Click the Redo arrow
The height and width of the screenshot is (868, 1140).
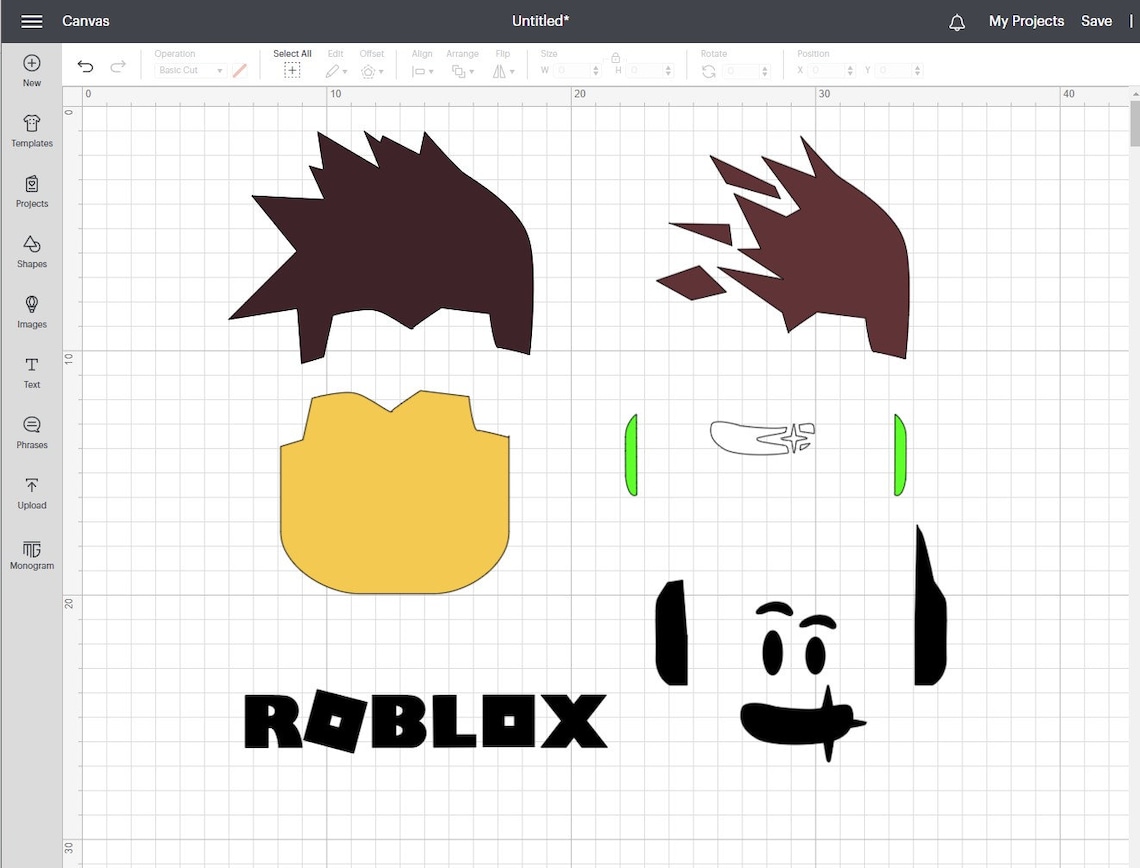(118, 65)
